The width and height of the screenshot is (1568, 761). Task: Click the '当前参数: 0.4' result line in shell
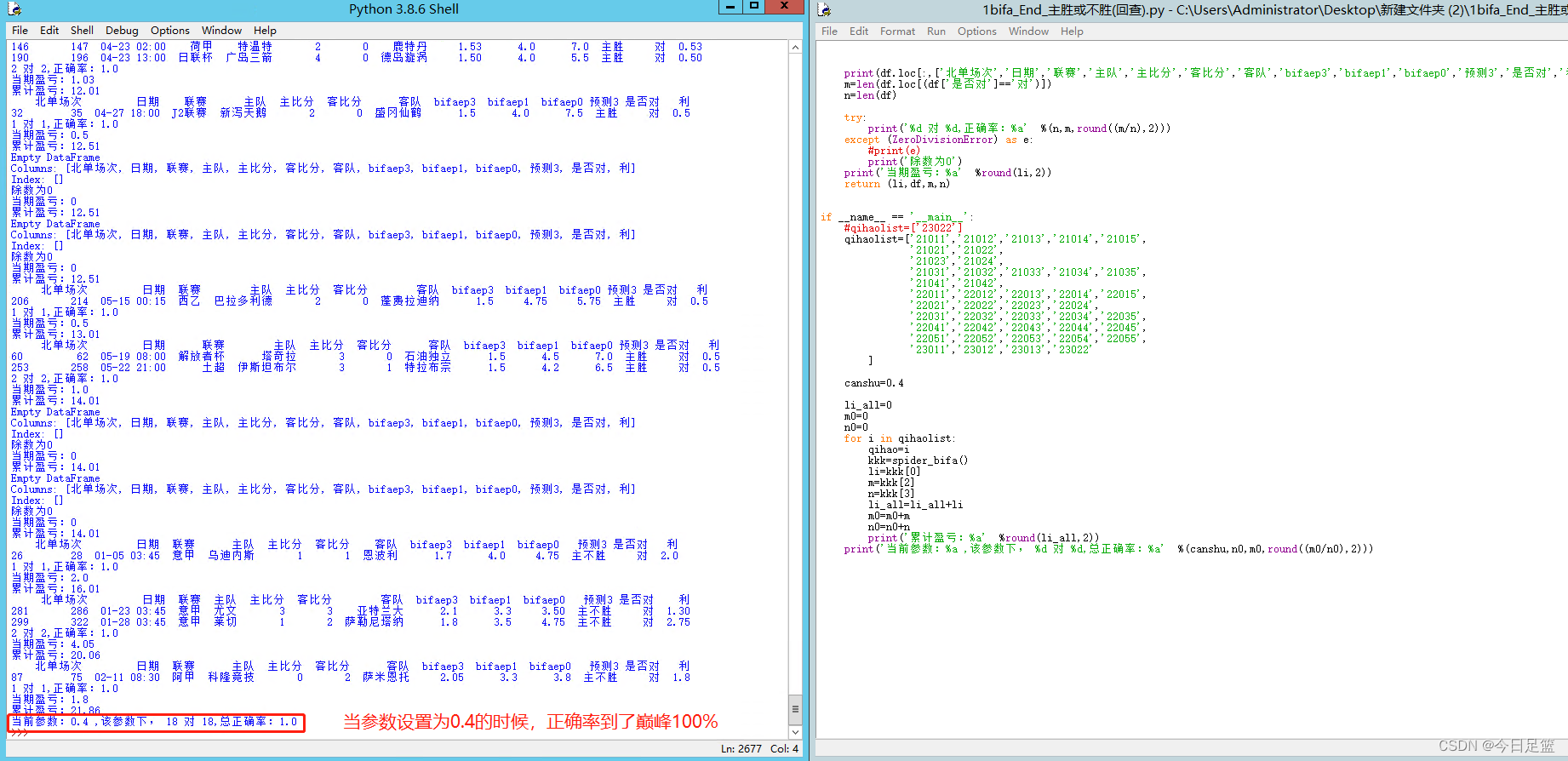tap(155, 722)
